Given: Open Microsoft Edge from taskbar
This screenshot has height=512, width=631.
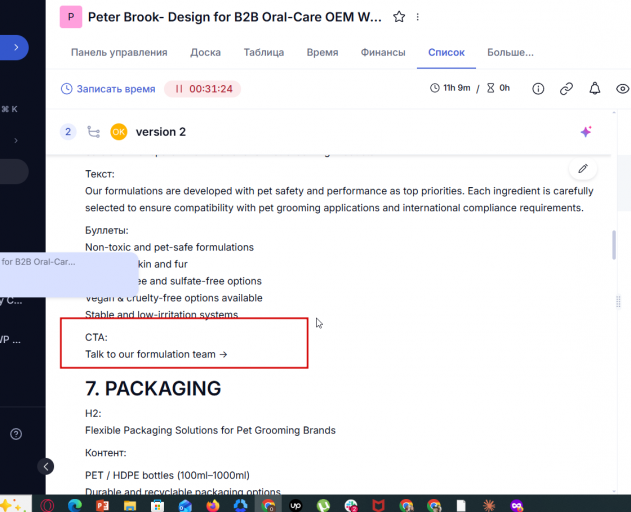Looking at the screenshot, I should coord(75,505).
